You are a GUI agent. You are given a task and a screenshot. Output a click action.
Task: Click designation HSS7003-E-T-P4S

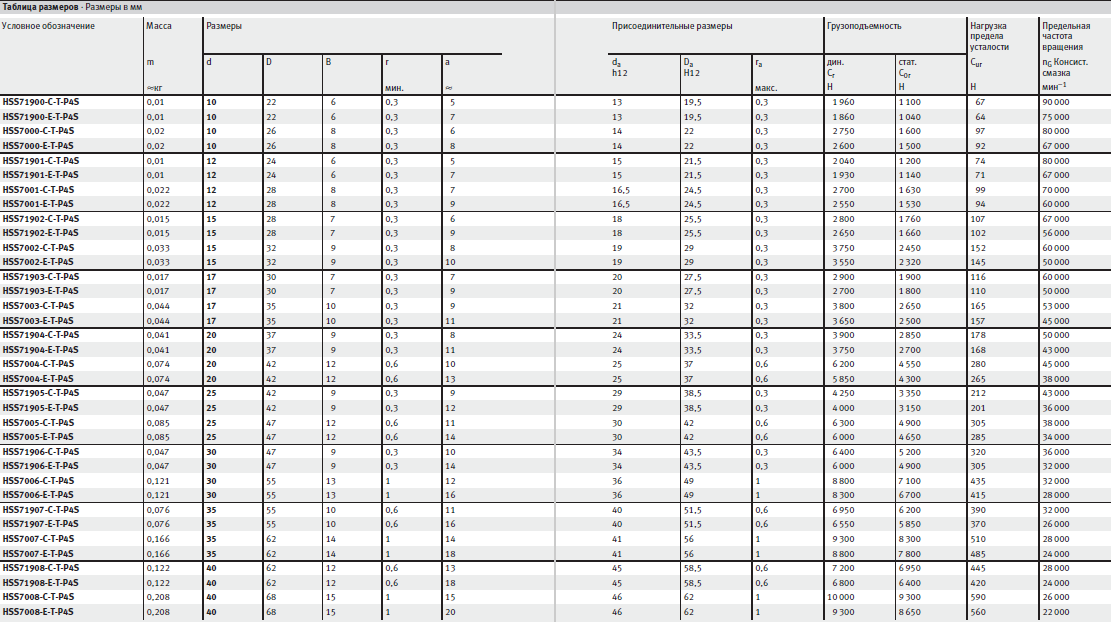point(38,321)
